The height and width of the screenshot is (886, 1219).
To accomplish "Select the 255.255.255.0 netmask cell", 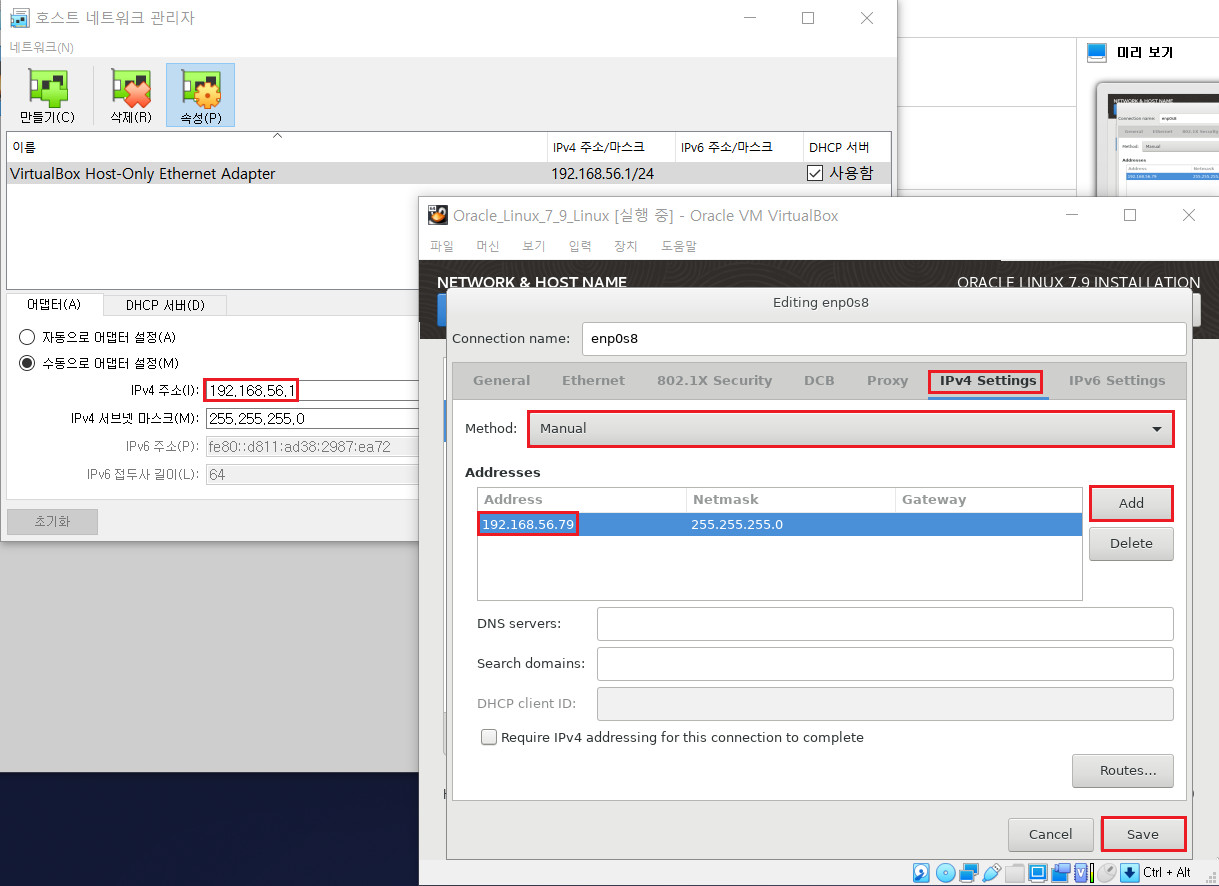I will click(736, 524).
